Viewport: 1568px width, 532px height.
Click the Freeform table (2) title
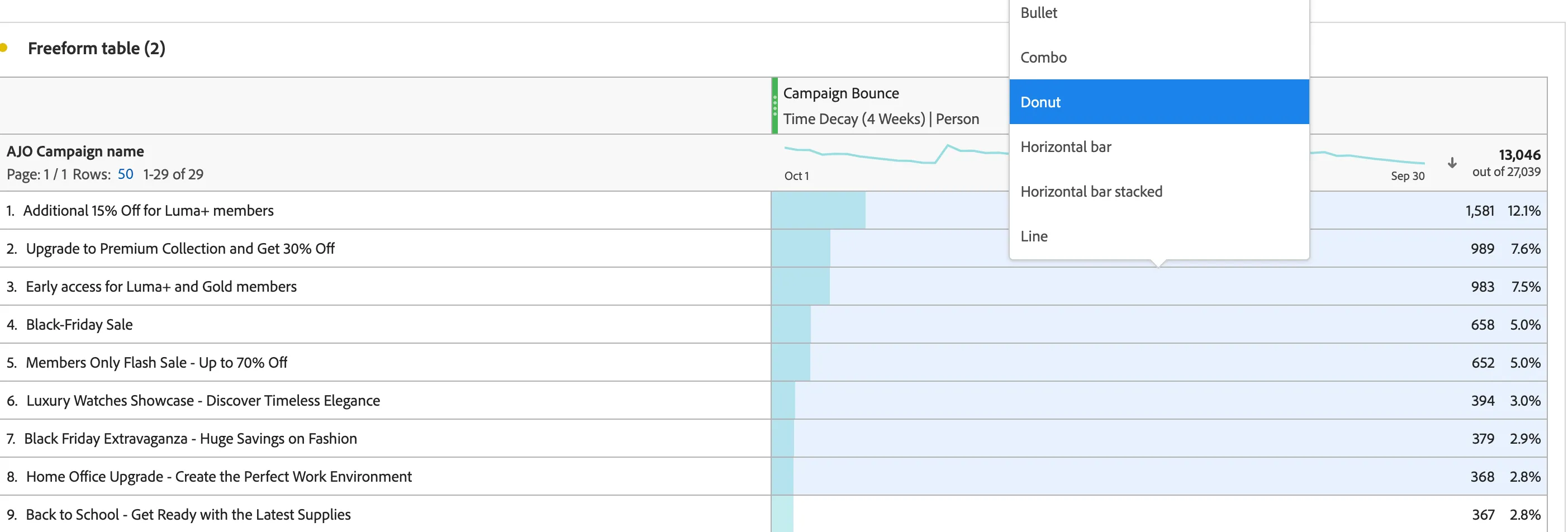click(x=97, y=48)
